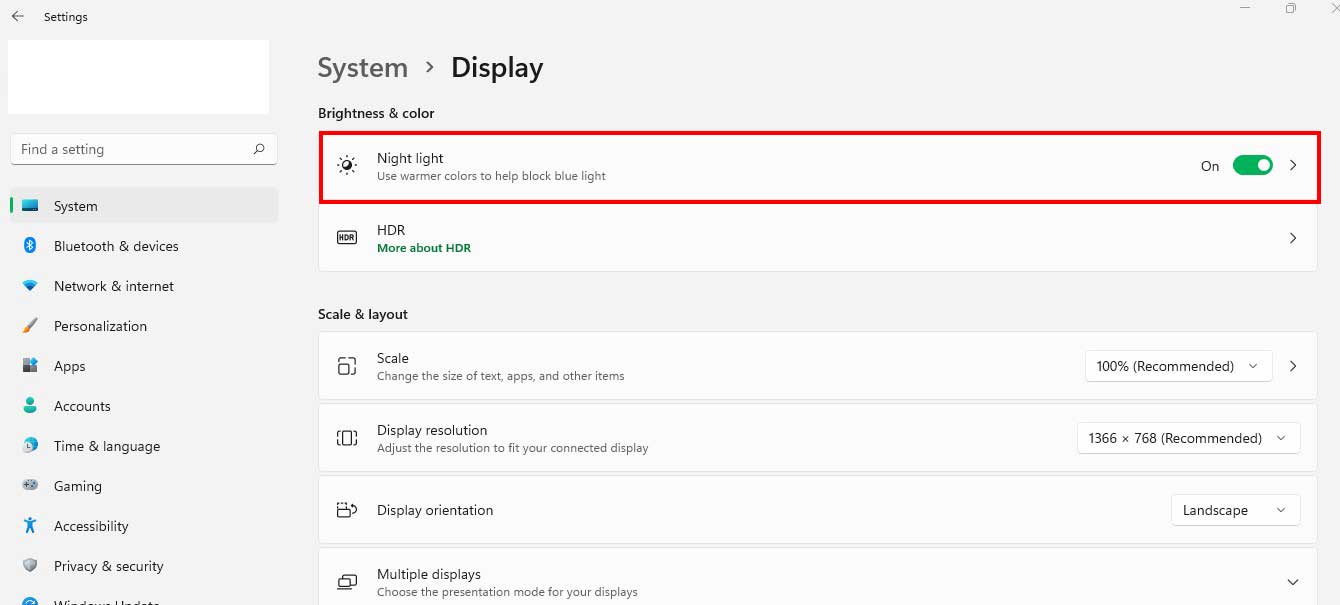This screenshot has height=605, width=1340.
Task: Select the Bluetooth & devices icon
Action: (31, 246)
